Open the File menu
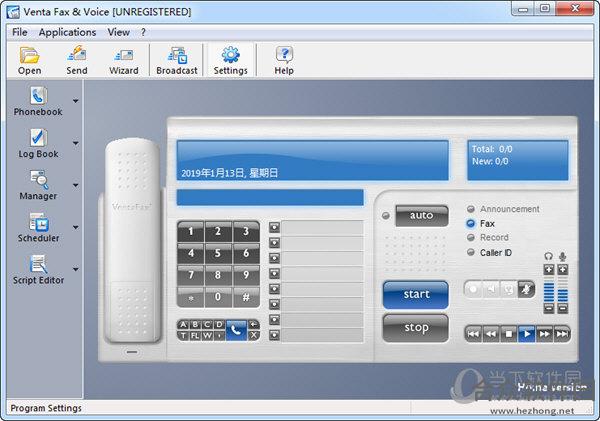 20,32
